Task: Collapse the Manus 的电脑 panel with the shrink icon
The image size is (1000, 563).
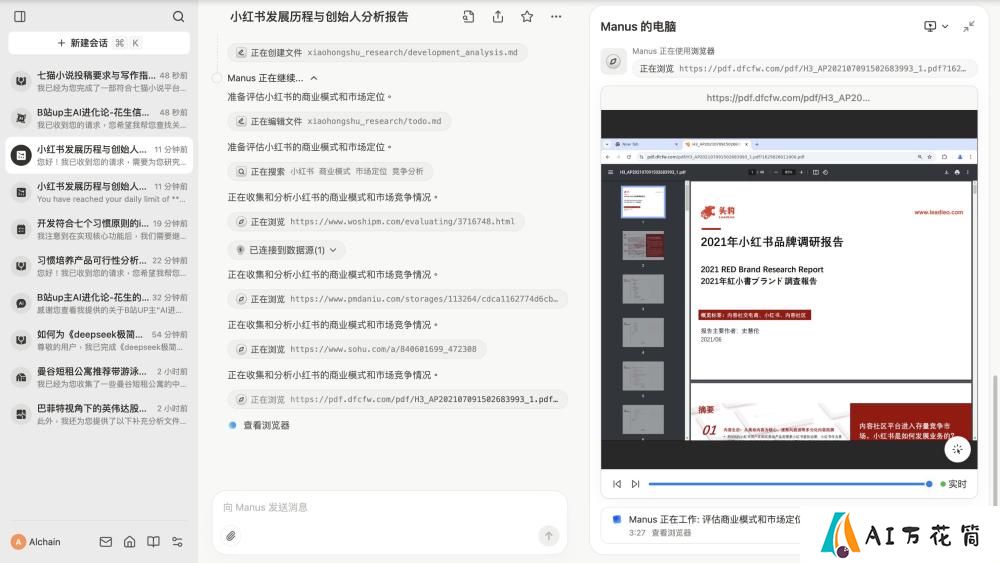Action: tap(969, 26)
